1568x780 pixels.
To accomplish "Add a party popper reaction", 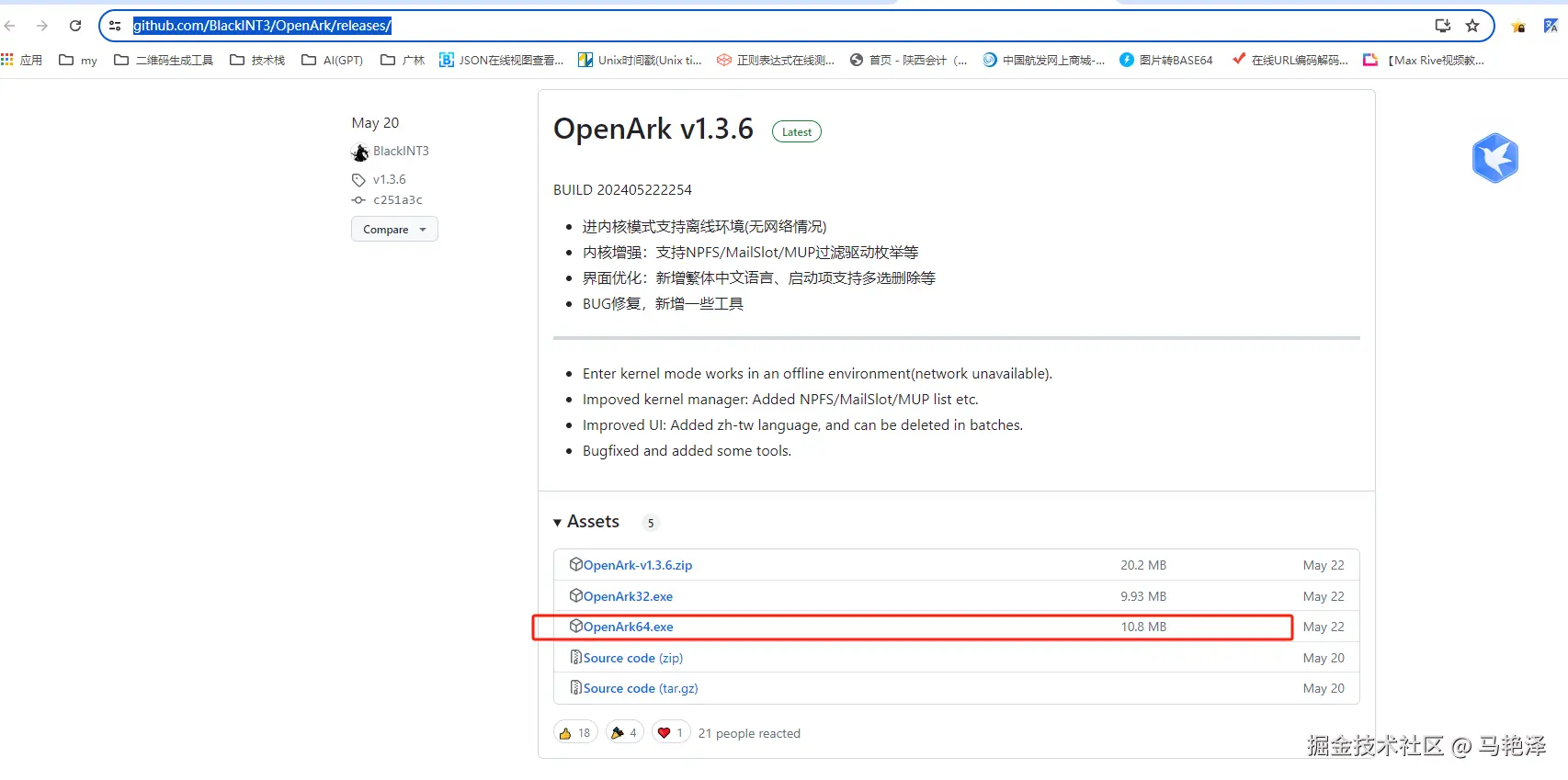I will (624, 733).
